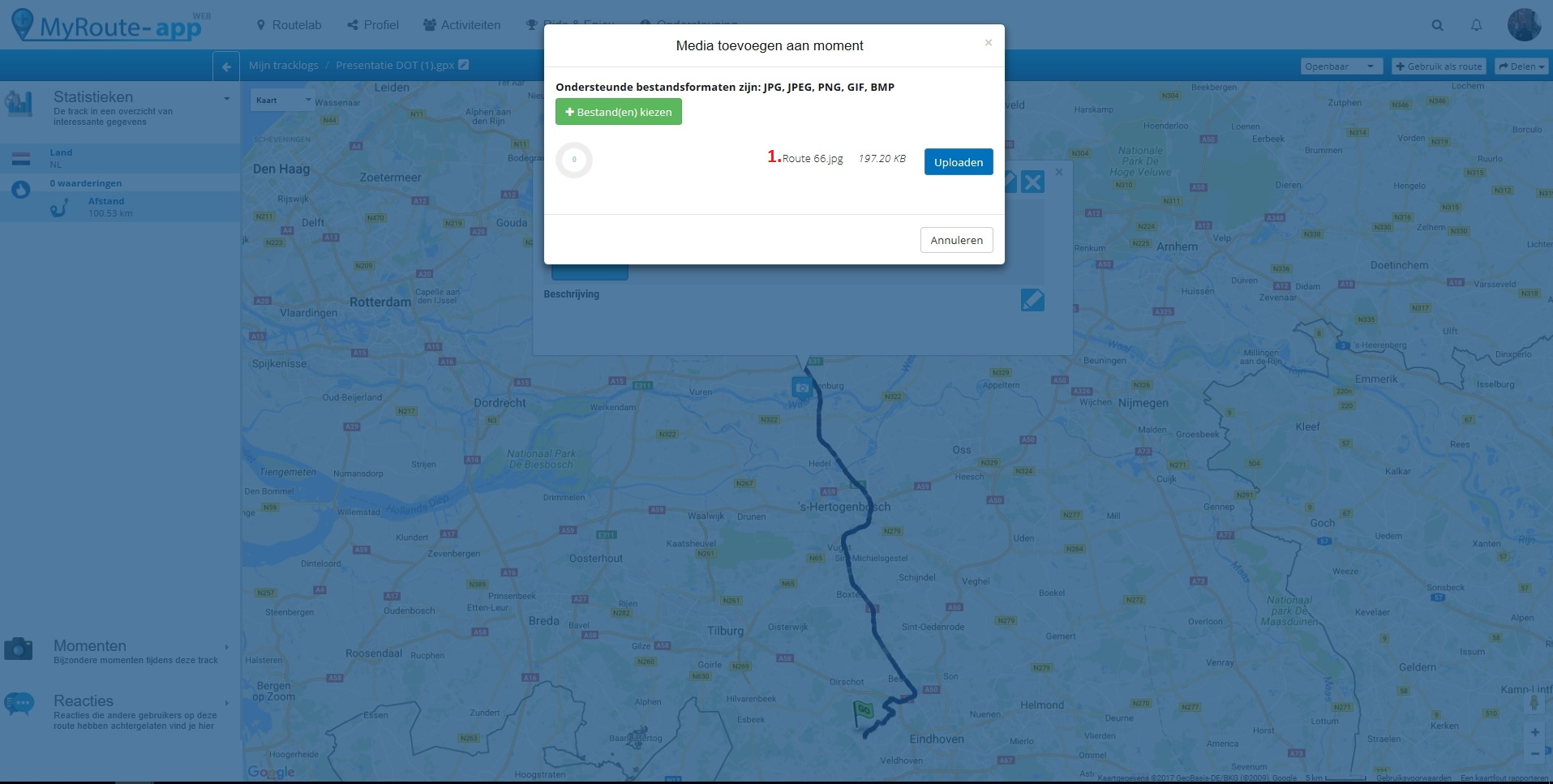The image size is (1553, 784).
Task: Edit the track name pencil icon
Action: tap(464, 65)
